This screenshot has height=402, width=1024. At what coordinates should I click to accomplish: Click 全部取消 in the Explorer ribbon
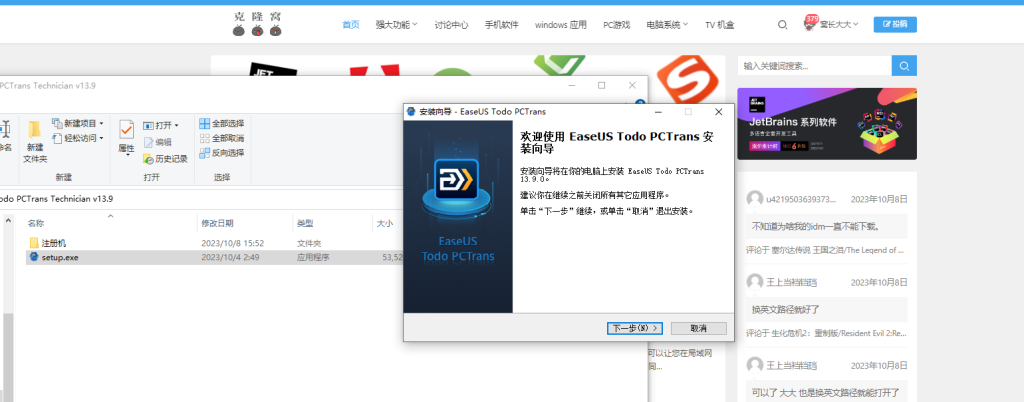[222, 138]
